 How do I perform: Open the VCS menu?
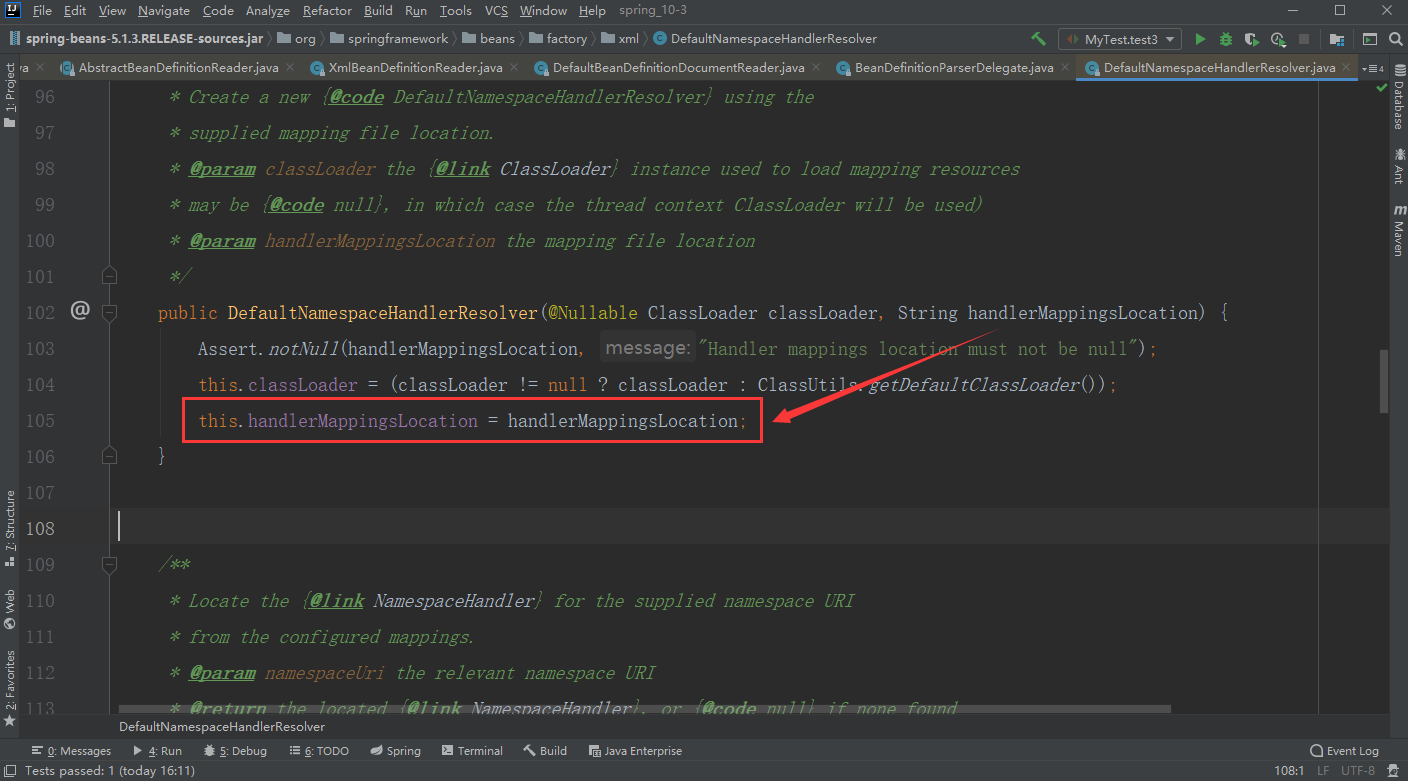[x=496, y=11]
